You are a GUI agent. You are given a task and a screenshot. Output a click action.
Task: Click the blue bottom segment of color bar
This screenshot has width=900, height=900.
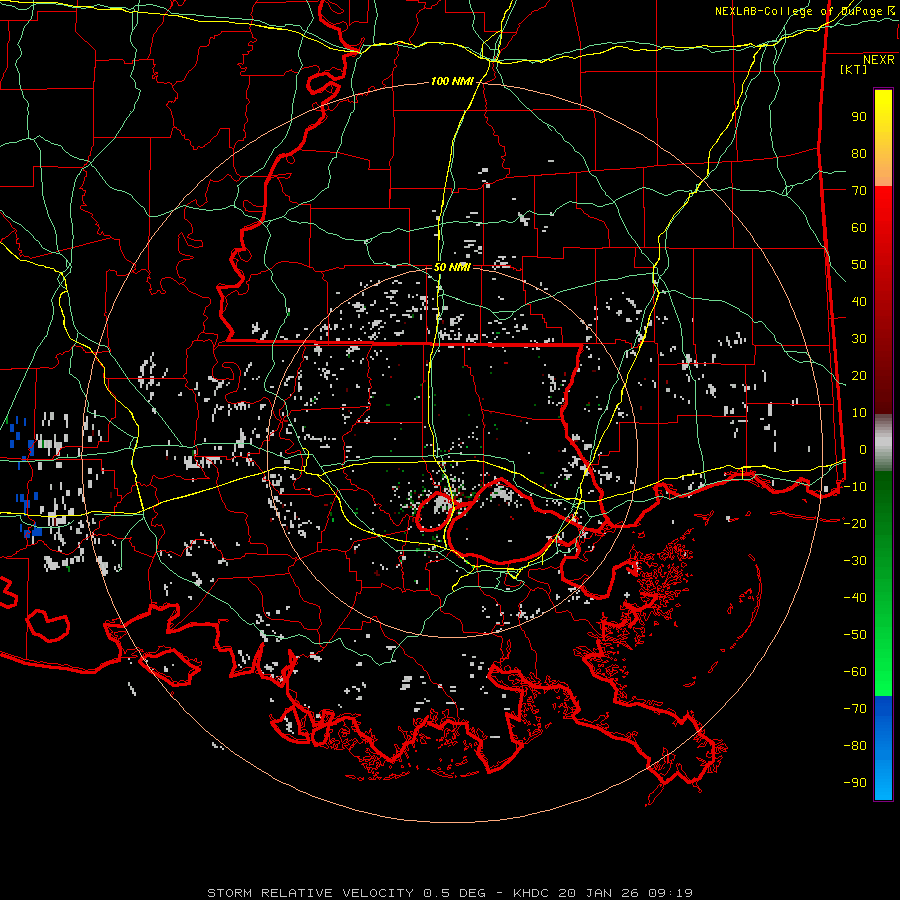coord(883,748)
